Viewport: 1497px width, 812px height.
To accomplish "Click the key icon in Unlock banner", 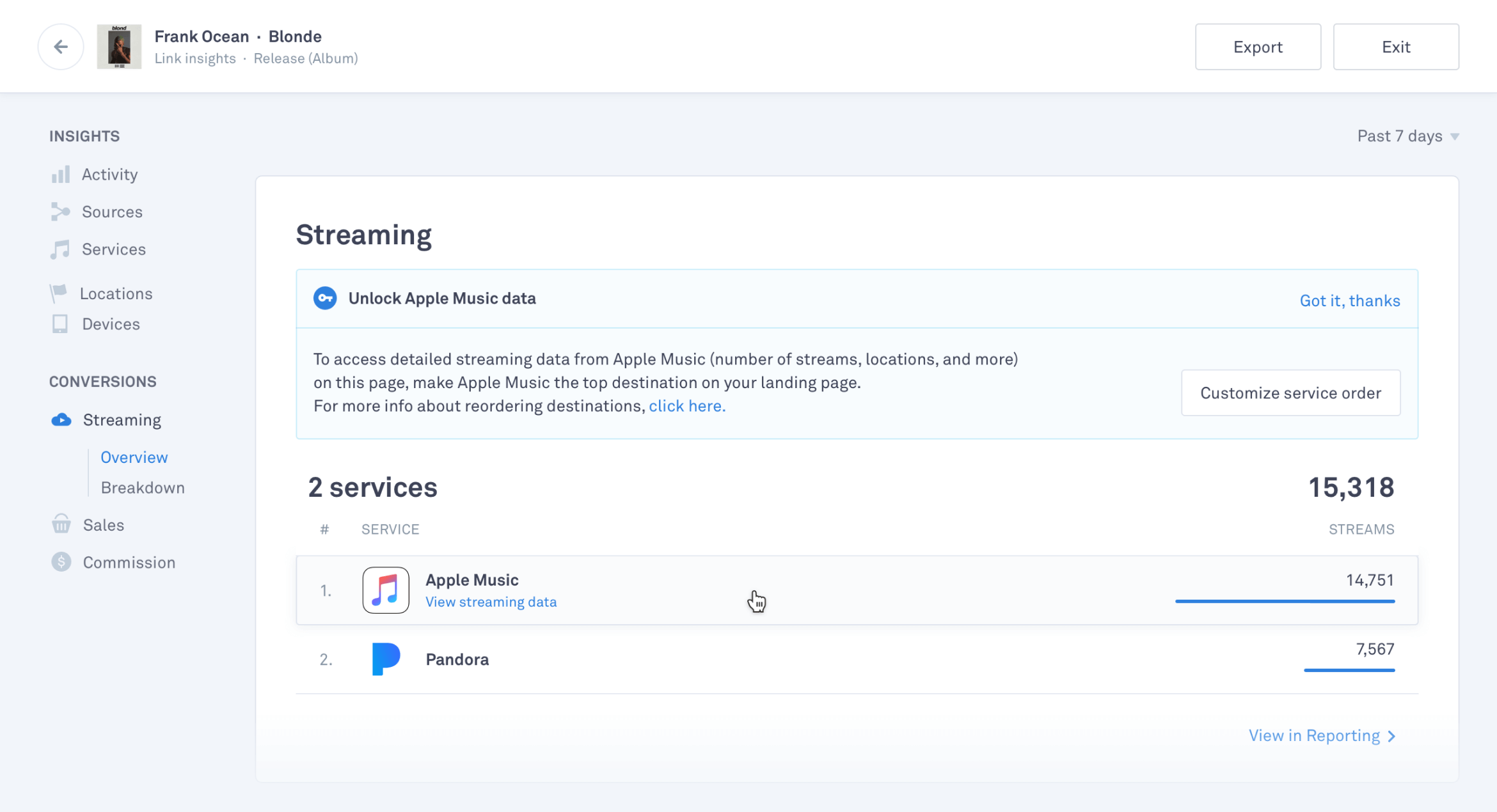I will (x=325, y=299).
